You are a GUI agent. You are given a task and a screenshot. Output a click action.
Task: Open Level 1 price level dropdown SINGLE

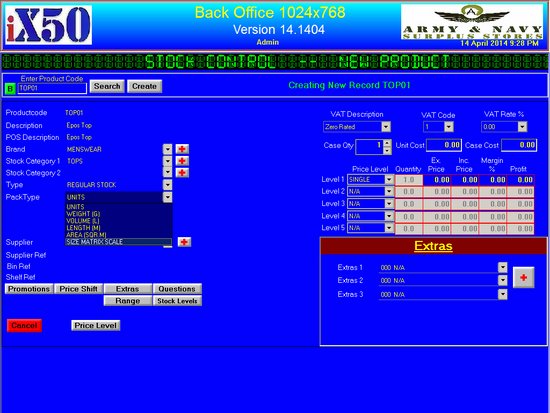[389, 180]
